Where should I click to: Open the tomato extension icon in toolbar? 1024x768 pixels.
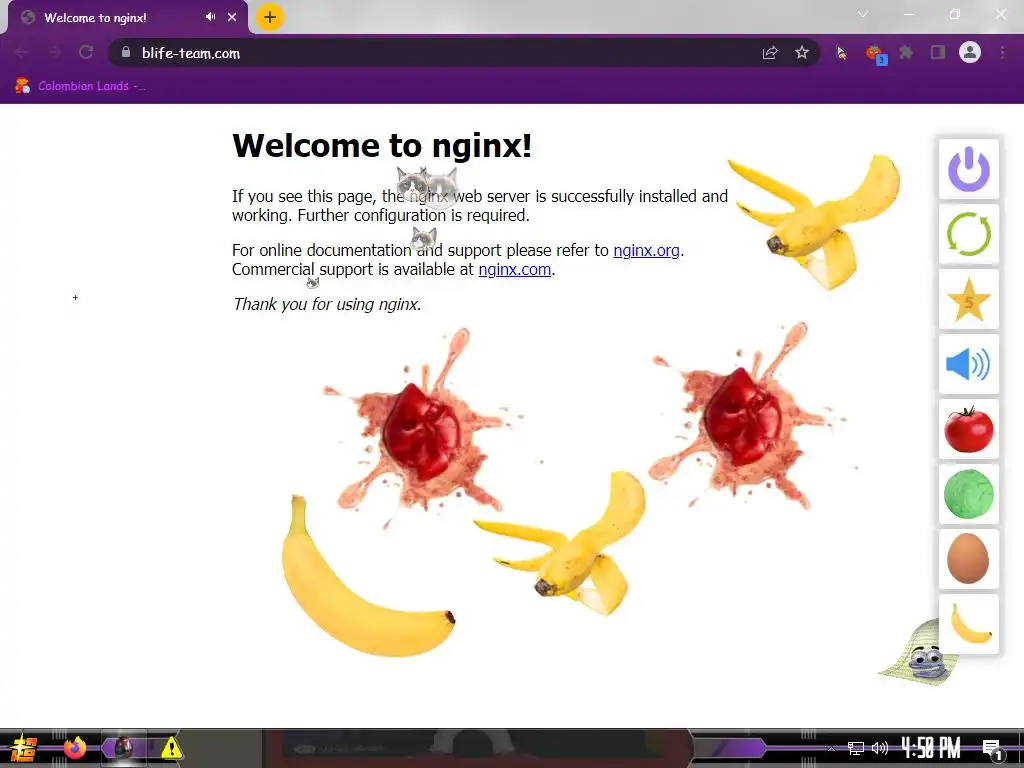(874, 53)
